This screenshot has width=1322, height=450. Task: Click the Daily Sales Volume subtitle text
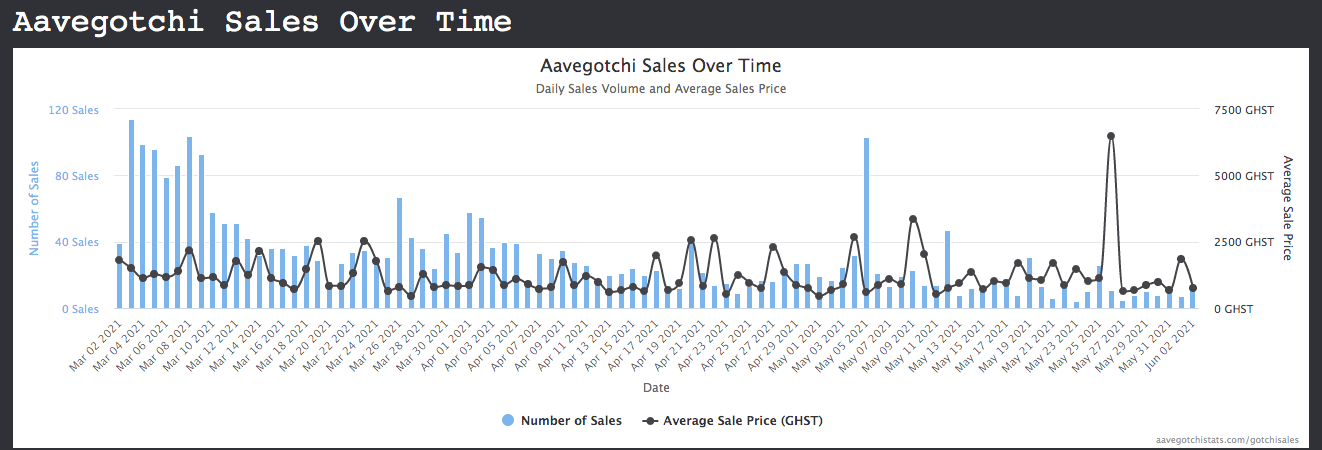[x=661, y=89]
